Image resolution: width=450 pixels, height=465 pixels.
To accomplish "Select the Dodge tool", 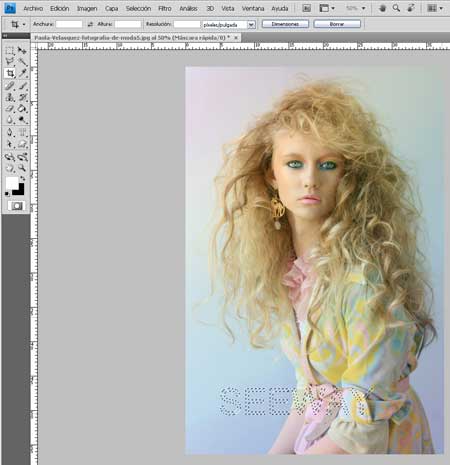I will (x=22, y=120).
